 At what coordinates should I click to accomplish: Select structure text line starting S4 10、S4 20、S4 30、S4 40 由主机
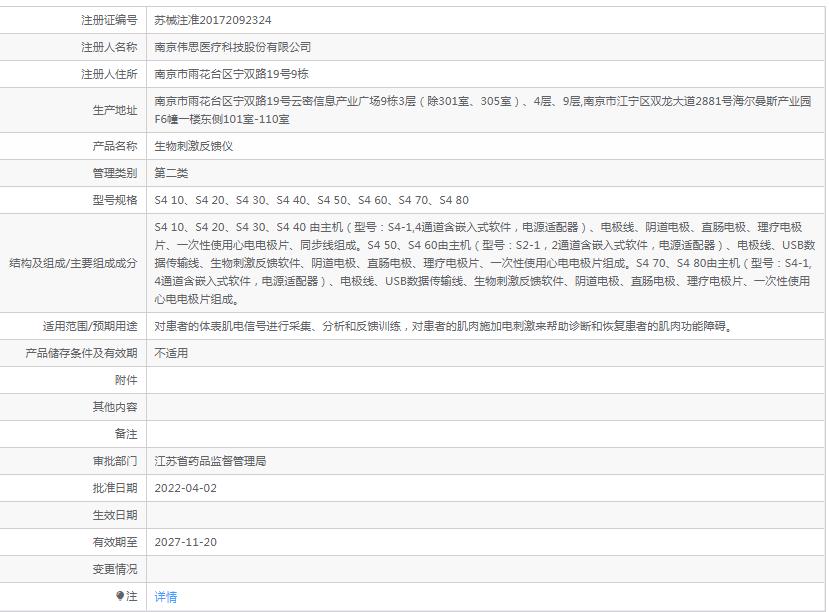click(x=478, y=227)
